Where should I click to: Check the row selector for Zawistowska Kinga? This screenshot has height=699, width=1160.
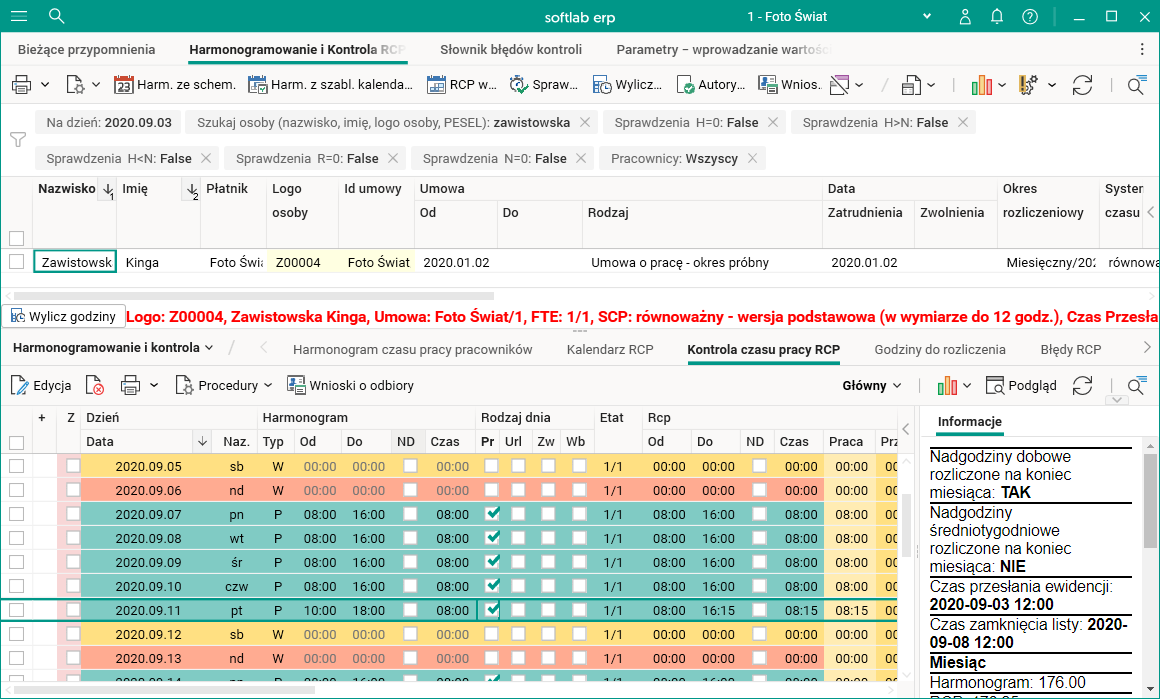pos(16,262)
